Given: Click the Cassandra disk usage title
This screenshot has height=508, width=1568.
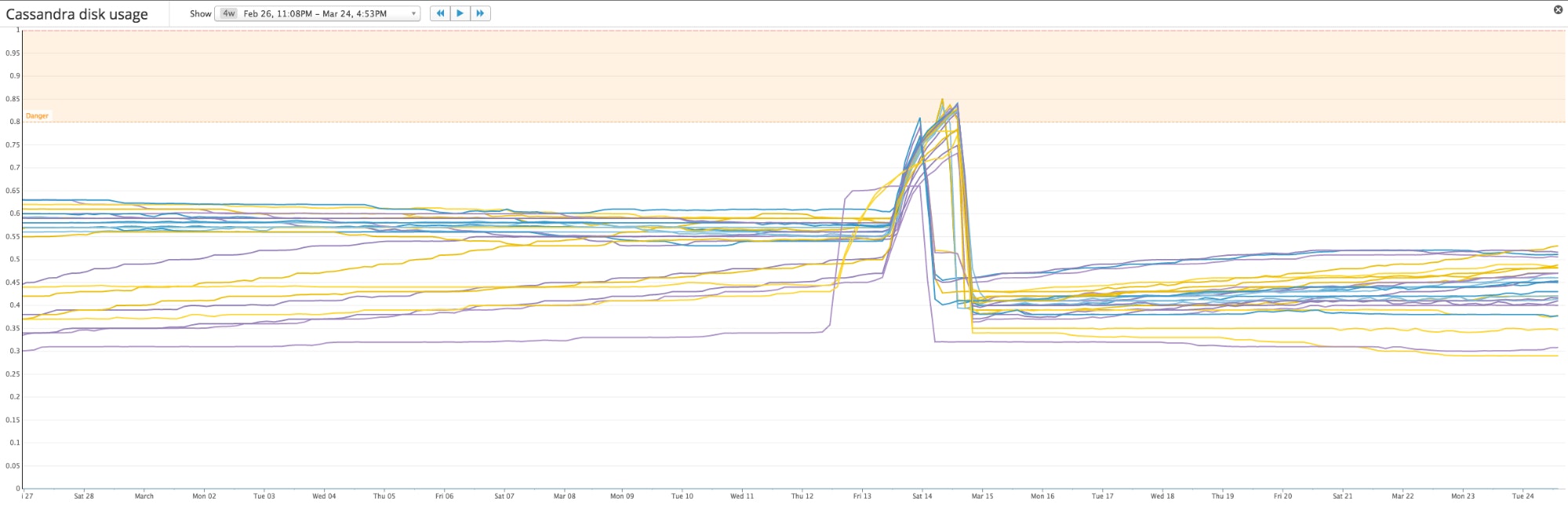Looking at the screenshot, I should click(77, 14).
